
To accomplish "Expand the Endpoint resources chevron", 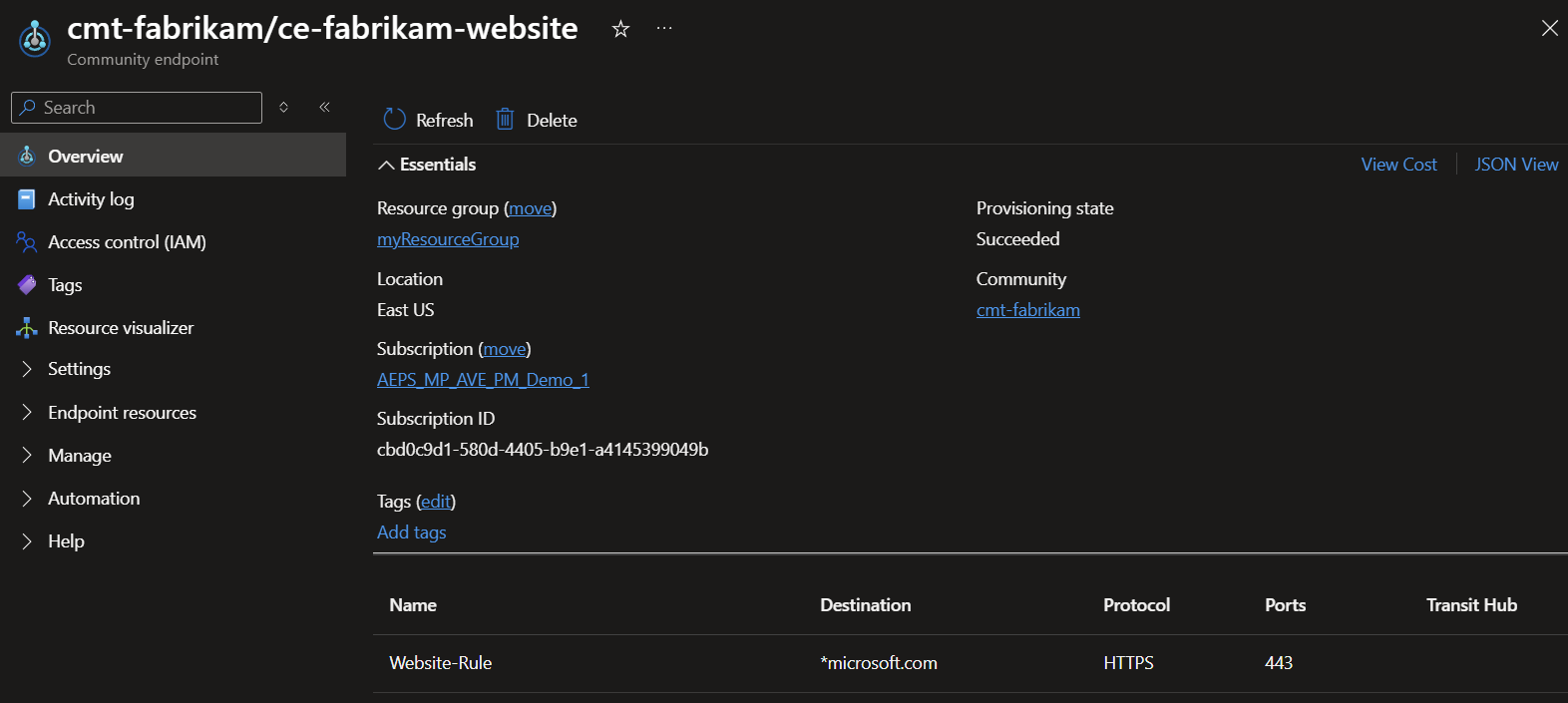I will tap(27, 413).
